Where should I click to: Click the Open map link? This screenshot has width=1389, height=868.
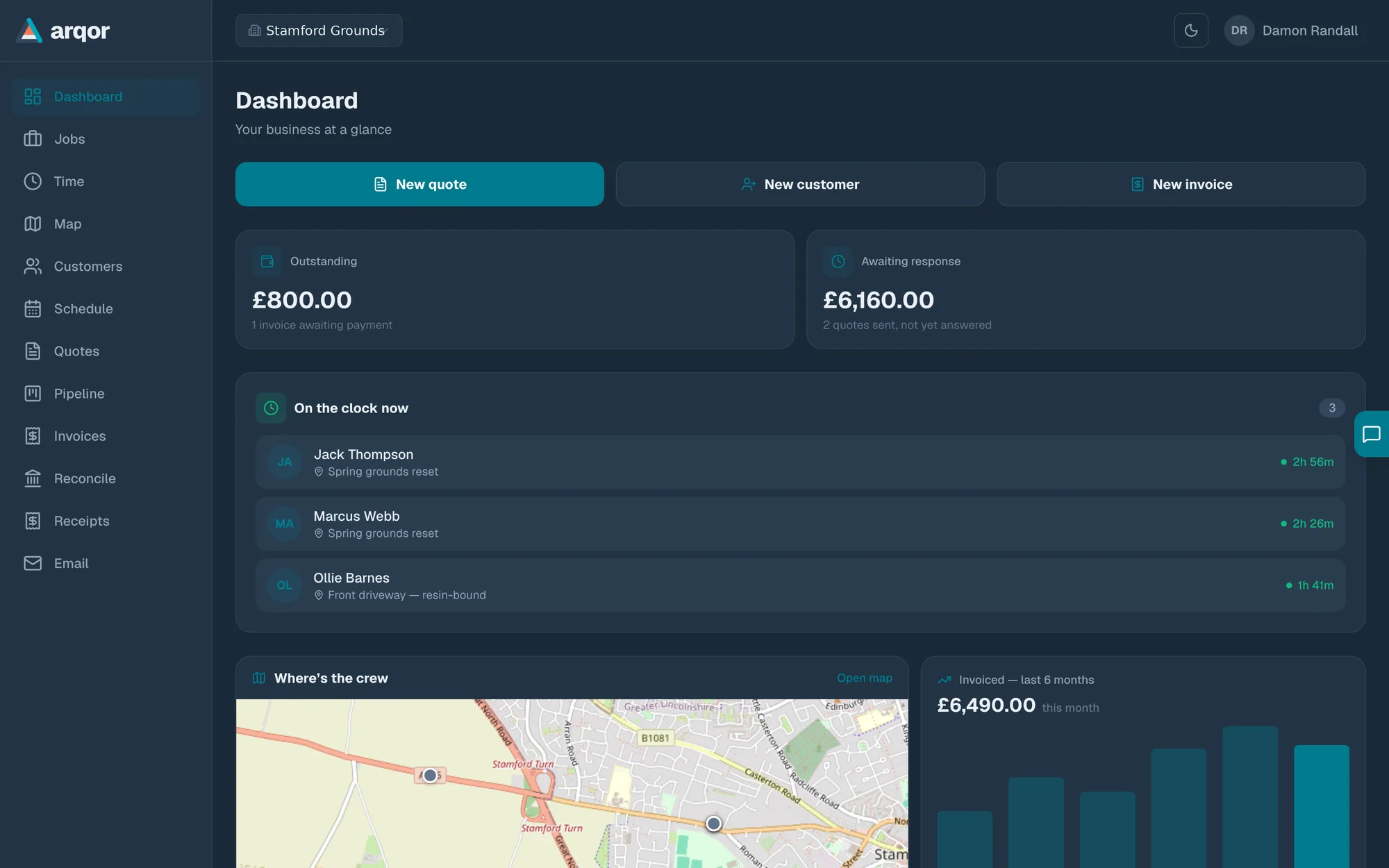click(x=864, y=678)
